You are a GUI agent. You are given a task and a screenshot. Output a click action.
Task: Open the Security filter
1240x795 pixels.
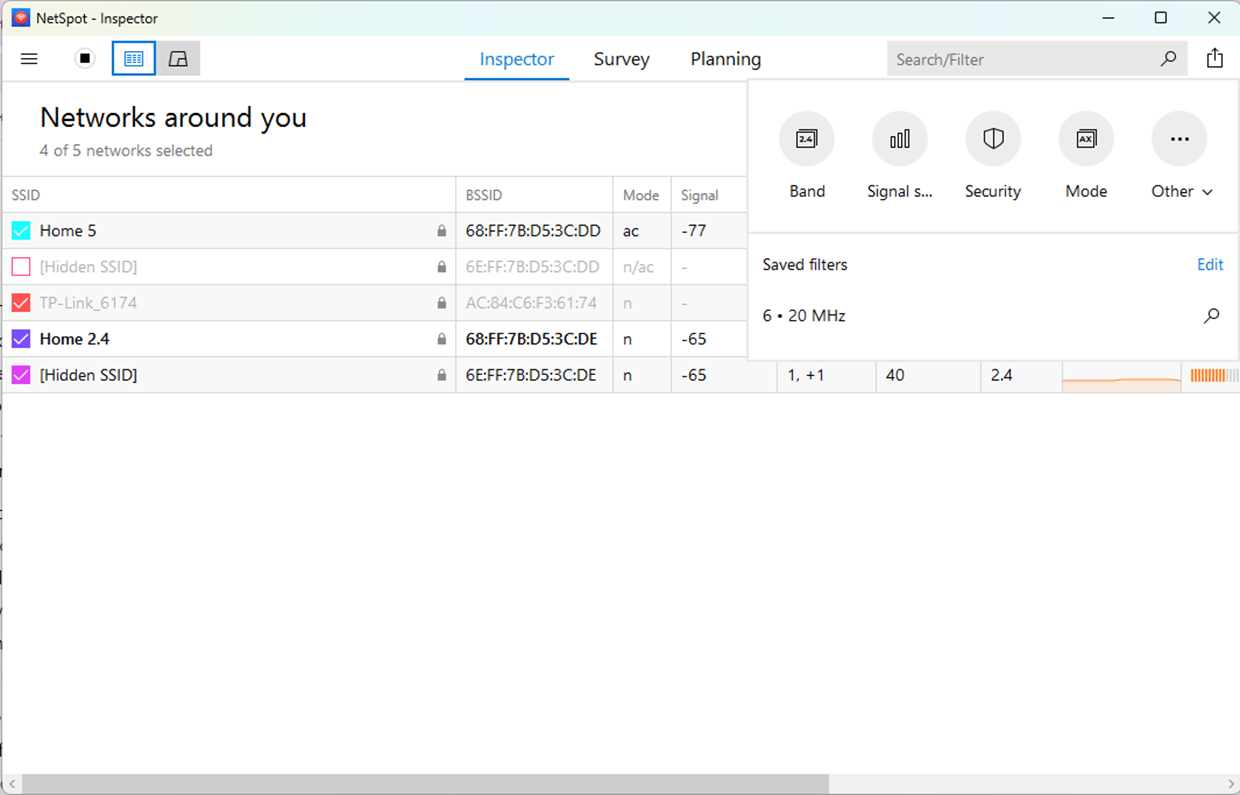(x=992, y=139)
